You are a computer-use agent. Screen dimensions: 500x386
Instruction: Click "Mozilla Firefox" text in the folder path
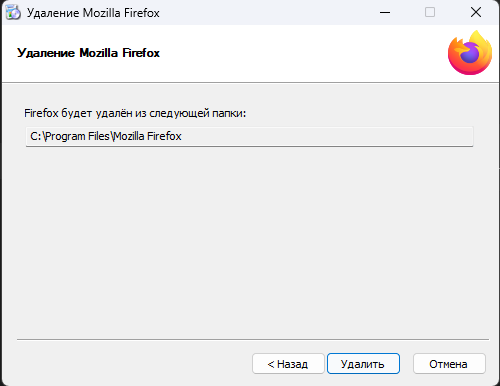tap(148, 136)
